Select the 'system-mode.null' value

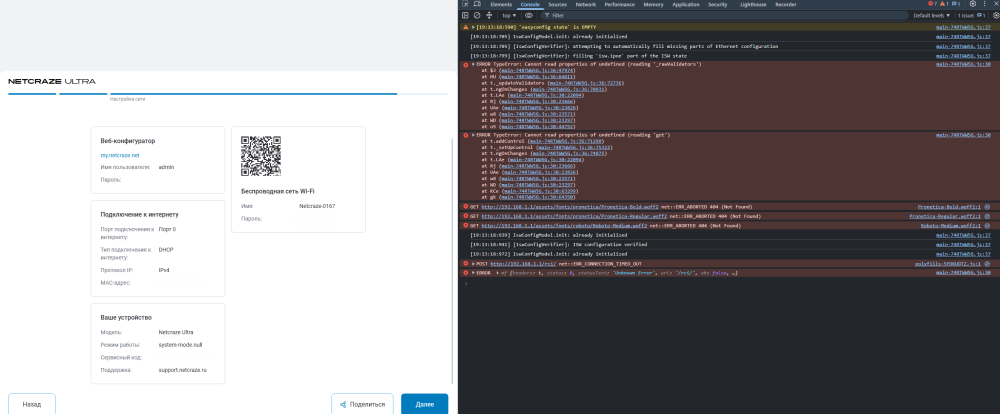(180, 345)
